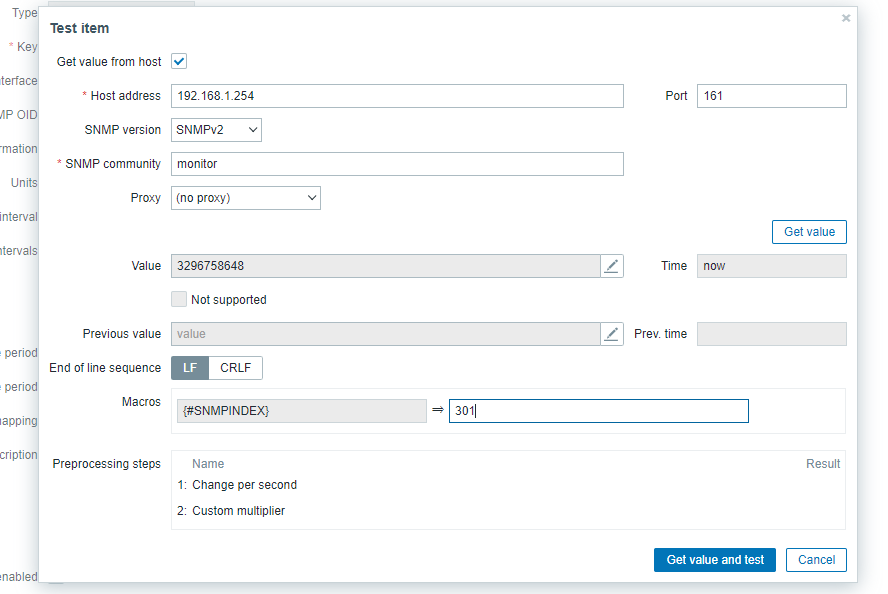Screen dimensions: 888x594
Task: Click the {#SNMPINDEX} macro value field
Action: pyautogui.click(x=598, y=411)
